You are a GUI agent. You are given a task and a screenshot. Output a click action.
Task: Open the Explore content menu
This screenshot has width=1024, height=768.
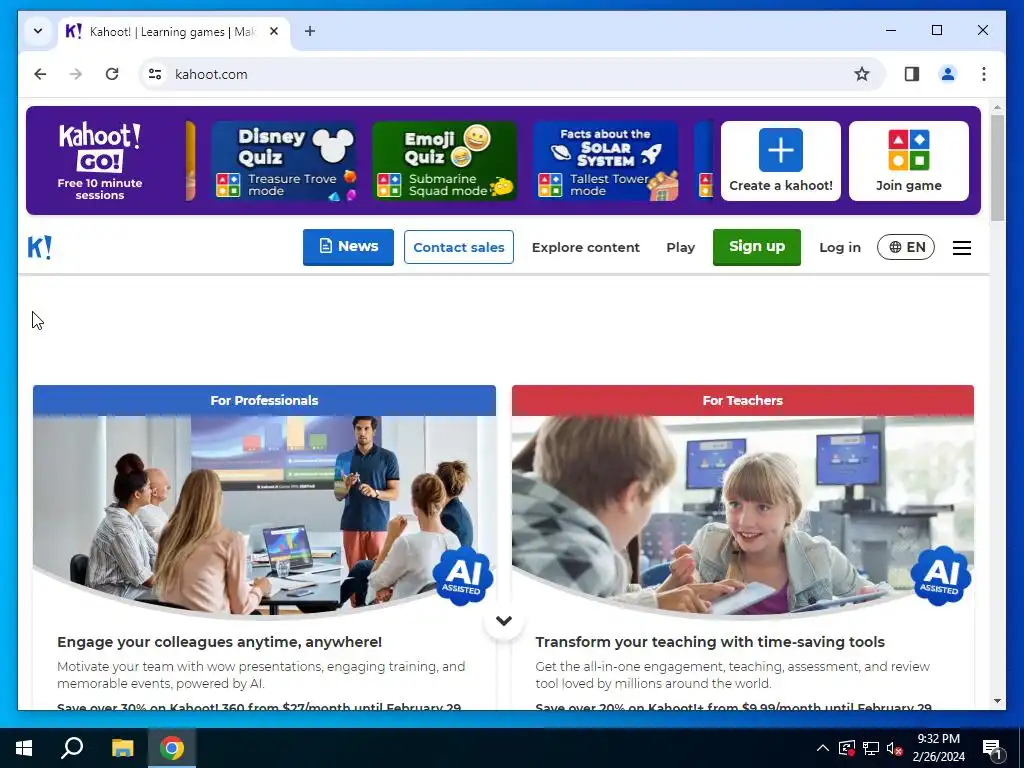(586, 248)
